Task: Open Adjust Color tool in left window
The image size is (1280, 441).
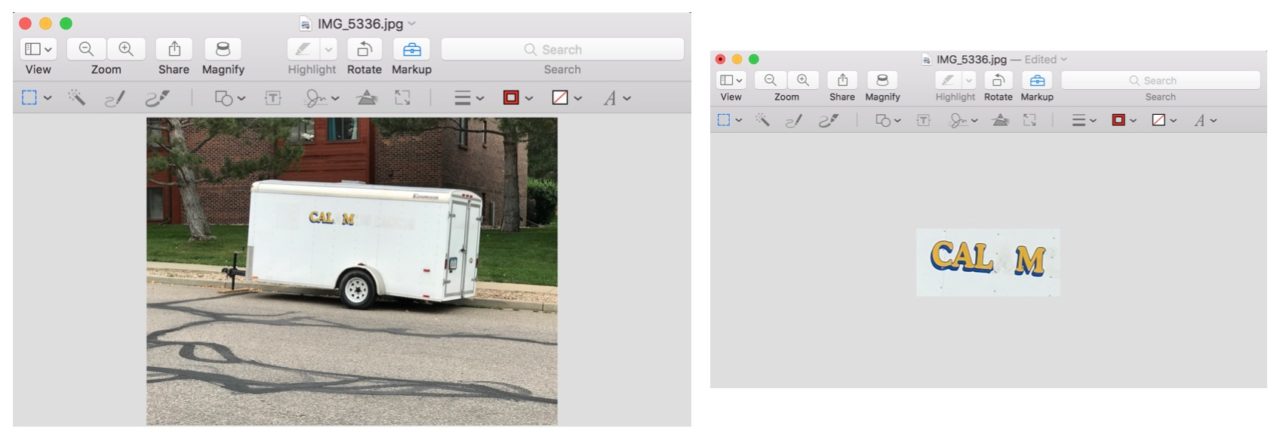Action: click(367, 98)
